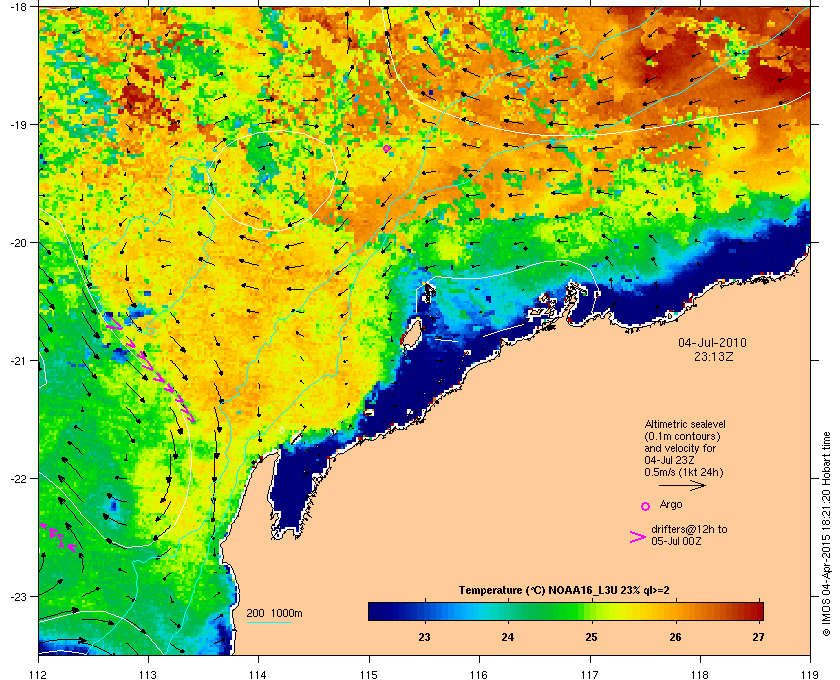The image size is (840, 680).
Task: Click the cyan bathymetry legend line
Action: (268, 622)
